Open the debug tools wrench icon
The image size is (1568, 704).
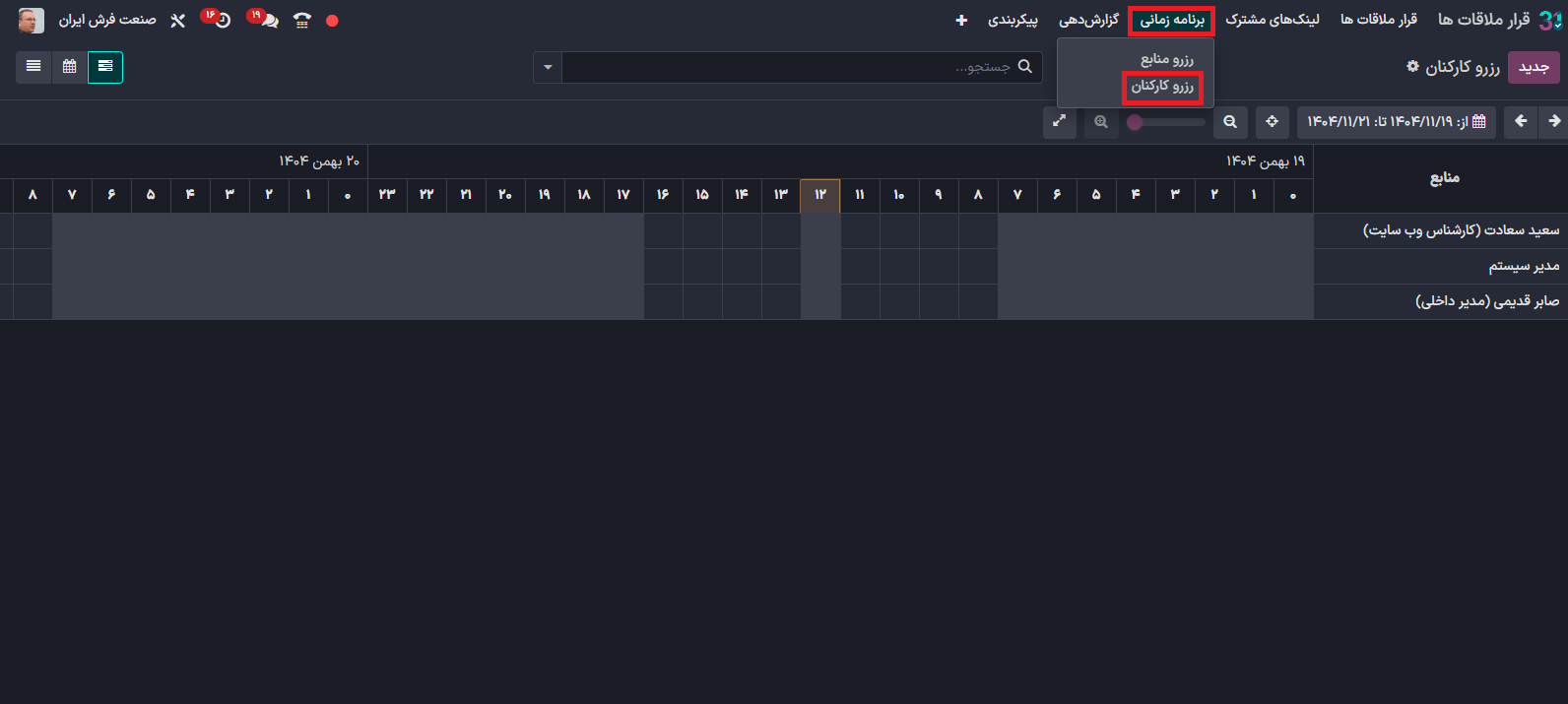tap(178, 21)
